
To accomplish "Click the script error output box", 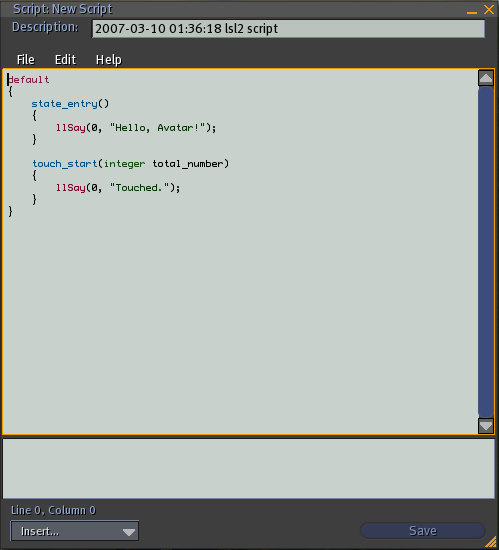I will tap(249, 469).
